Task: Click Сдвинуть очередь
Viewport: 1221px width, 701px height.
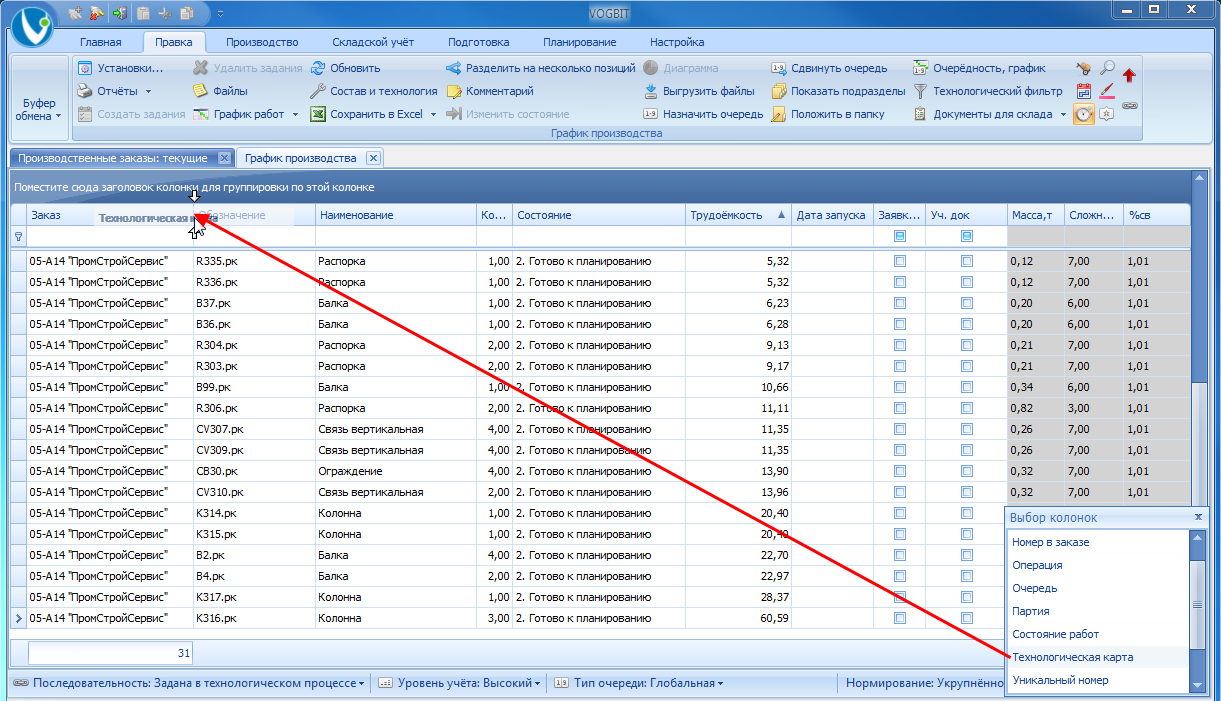Action: pyautogui.click(x=829, y=68)
